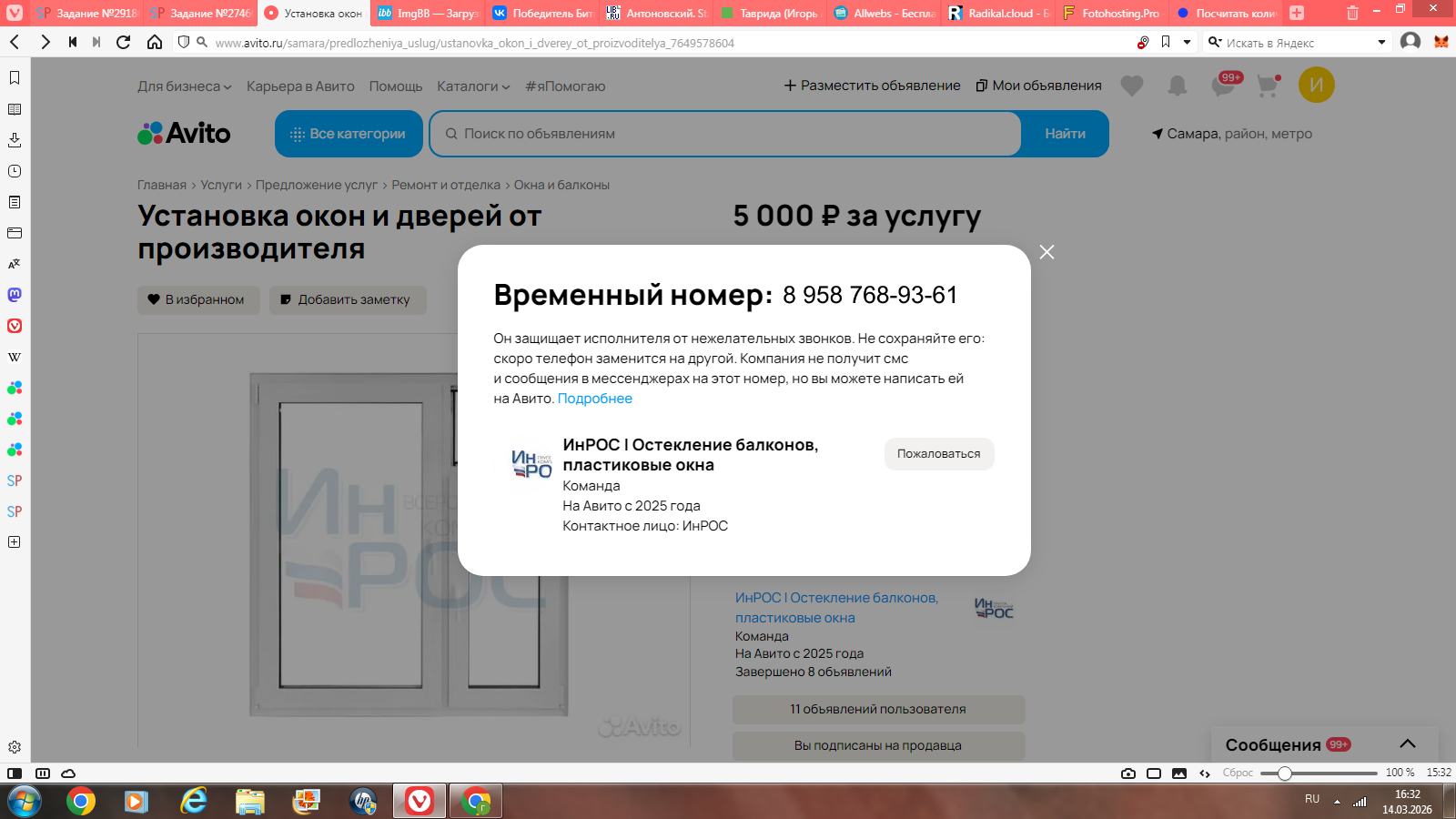Open the Mastodon web panel
Image resolution: width=1456 pixels, height=819 pixels.
point(15,295)
